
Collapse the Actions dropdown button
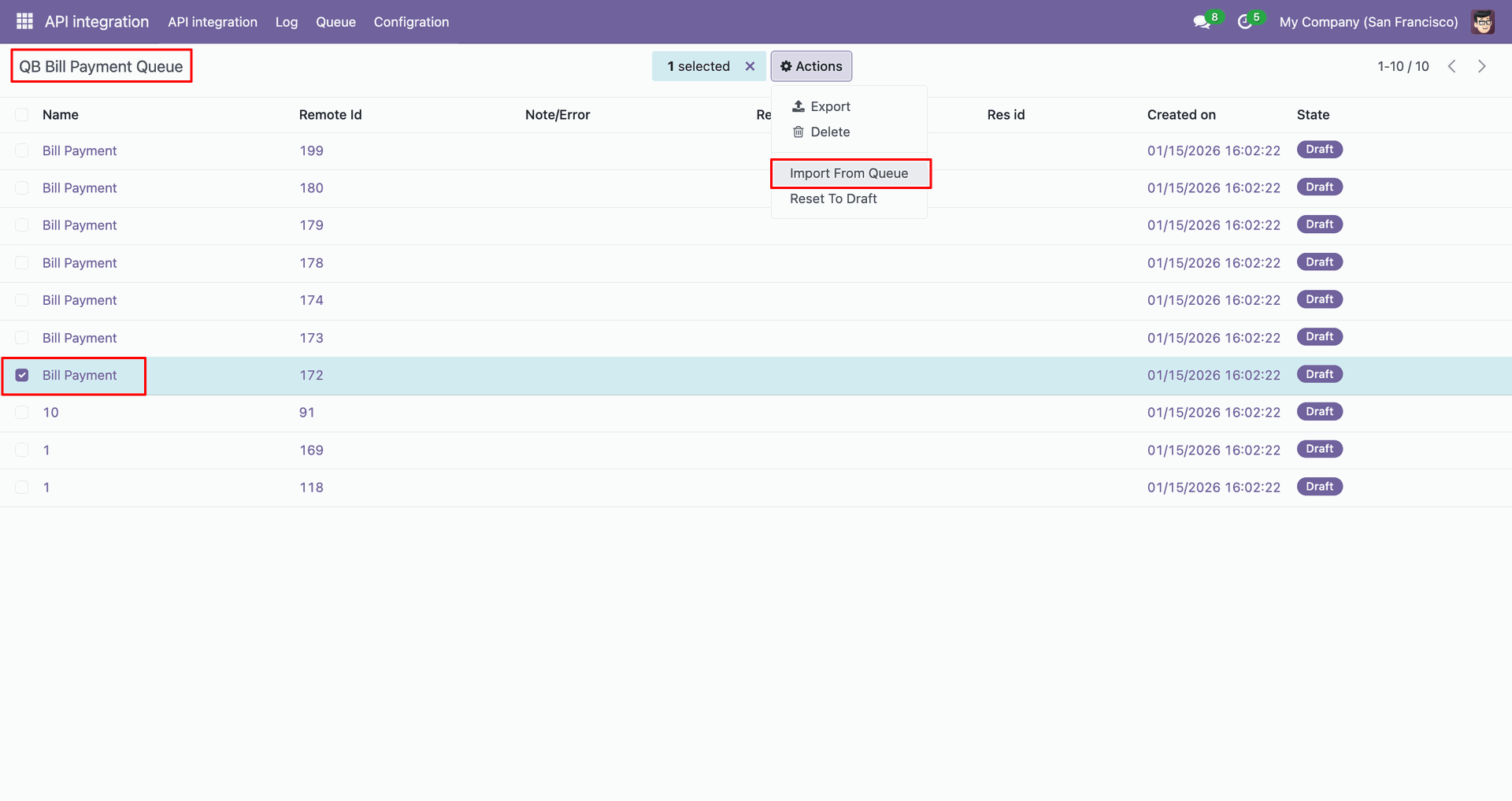coord(811,66)
